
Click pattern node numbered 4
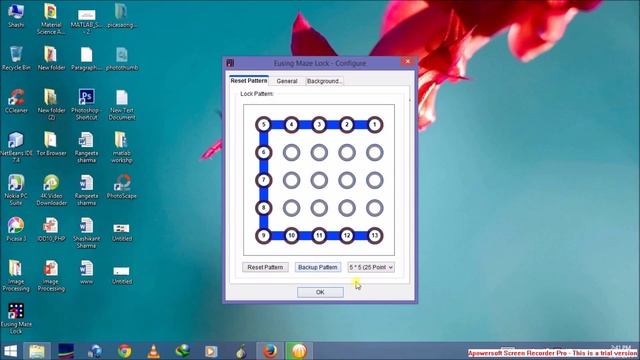click(x=291, y=124)
